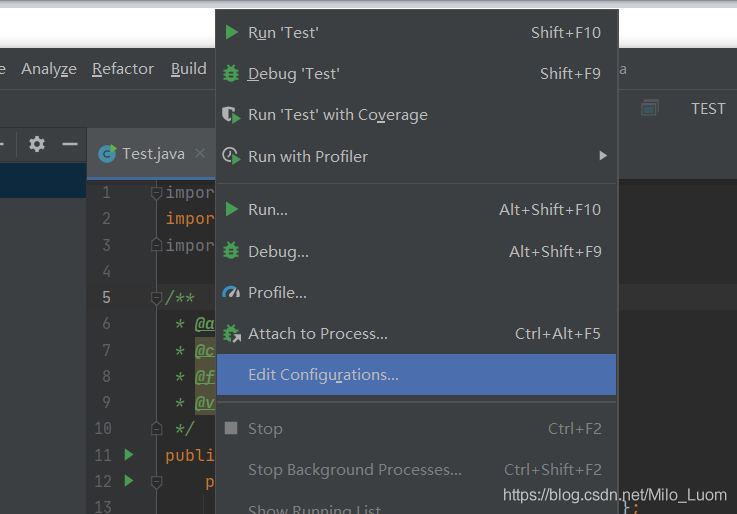Viewport: 737px width, 514px height.
Task: Click the green Run 'Test' play icon
Action: pyautogui.click(x=231, y=33)
